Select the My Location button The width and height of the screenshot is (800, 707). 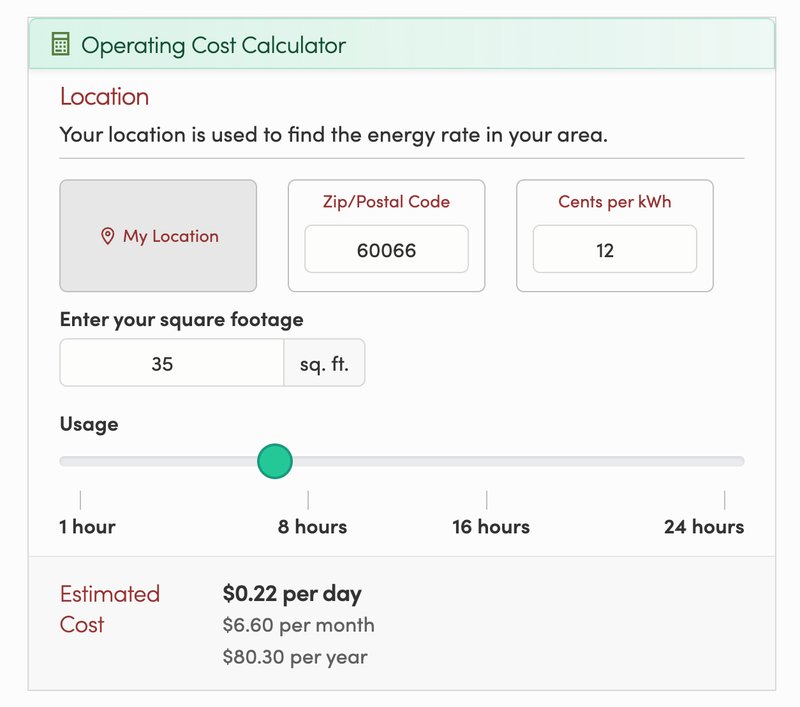pos(158,236)
